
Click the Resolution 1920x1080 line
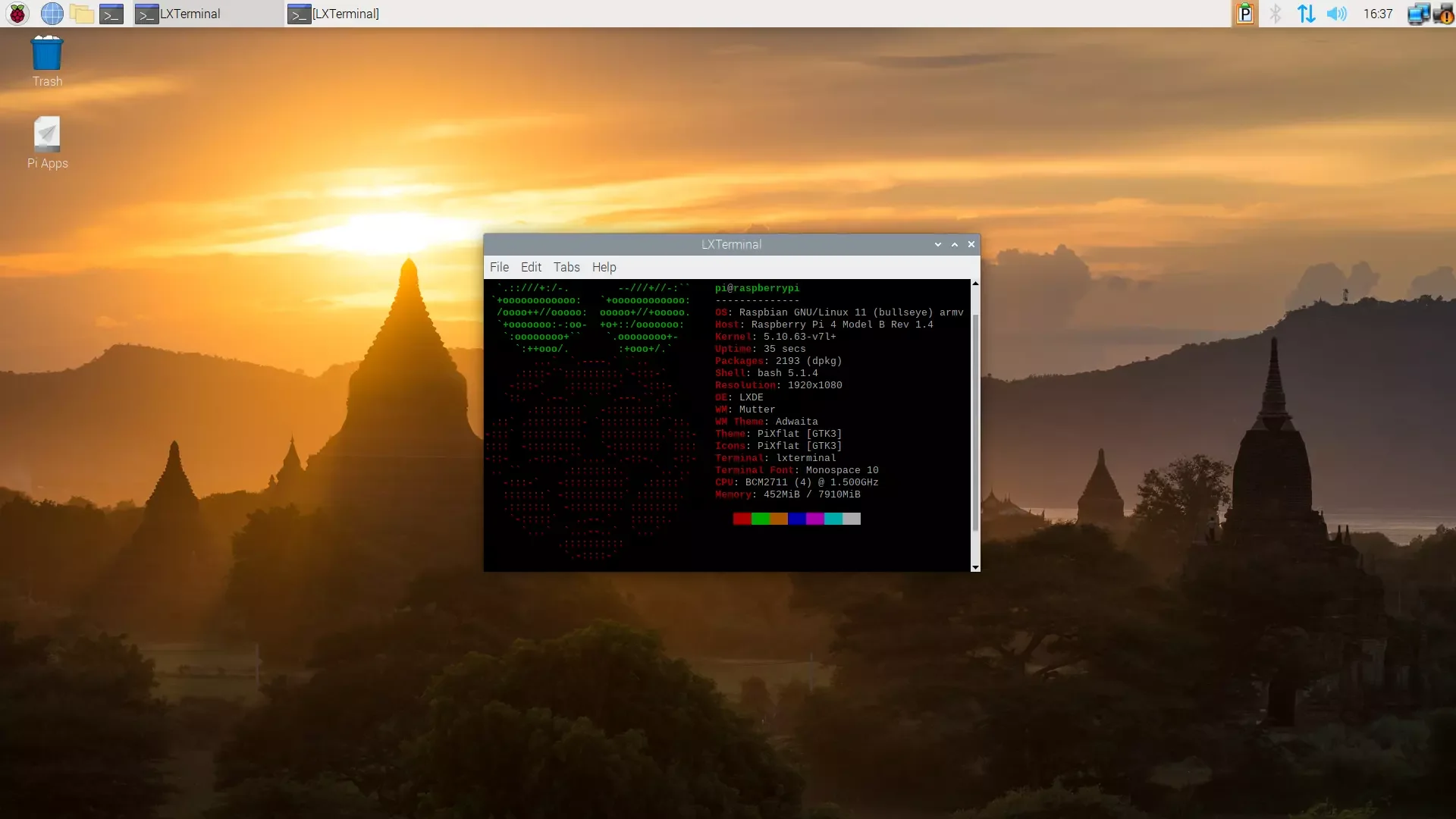tap(778, 385)
